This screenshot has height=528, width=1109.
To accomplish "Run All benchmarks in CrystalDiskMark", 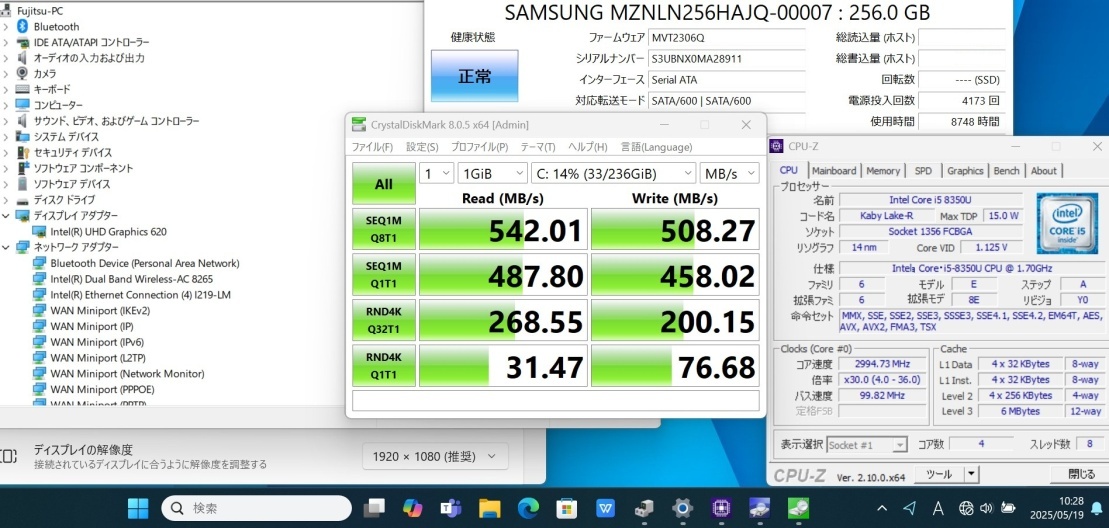I will [383, 184].
